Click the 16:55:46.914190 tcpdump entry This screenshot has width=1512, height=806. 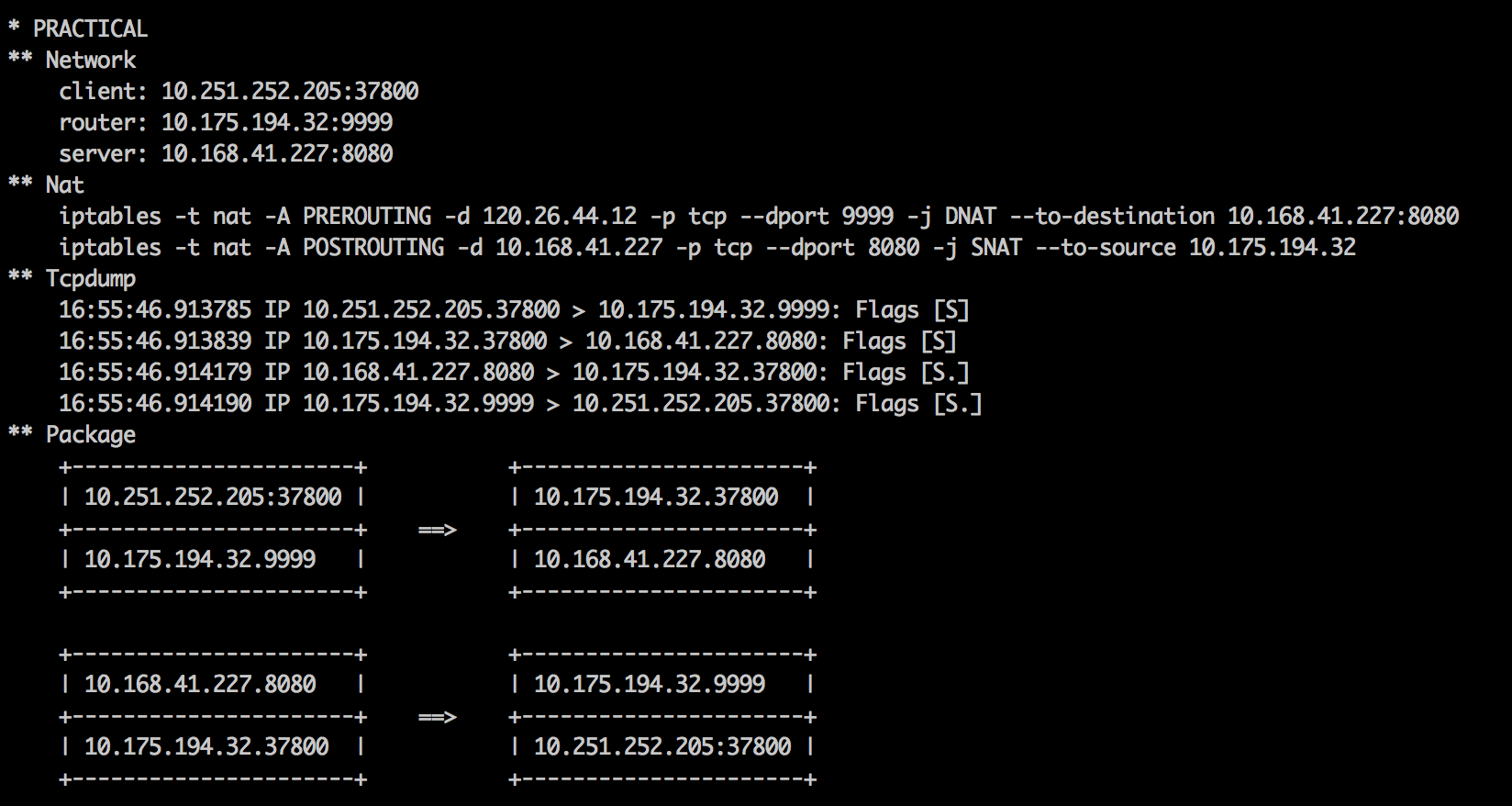point(521,403)
